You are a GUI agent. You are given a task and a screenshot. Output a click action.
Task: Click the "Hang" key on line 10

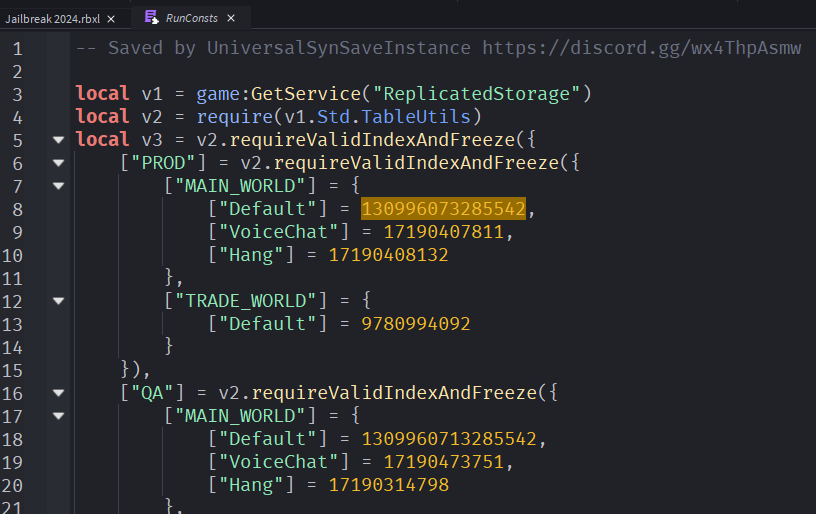tap(251, 255)
